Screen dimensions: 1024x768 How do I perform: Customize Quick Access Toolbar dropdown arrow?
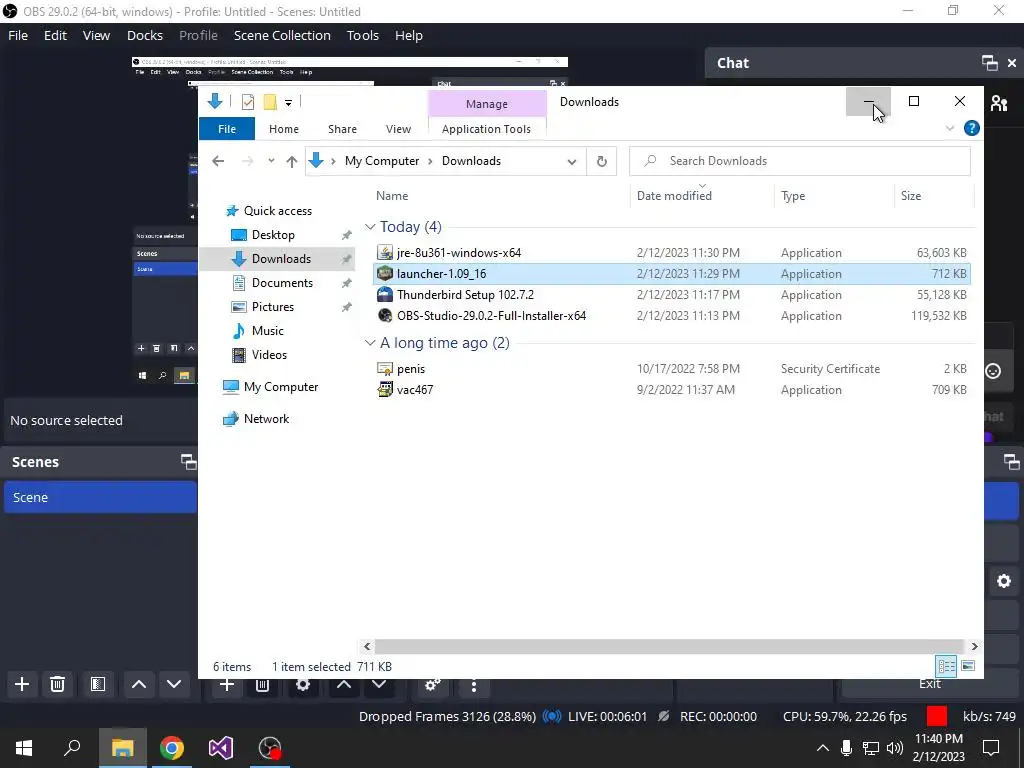(x=288, y=103)
